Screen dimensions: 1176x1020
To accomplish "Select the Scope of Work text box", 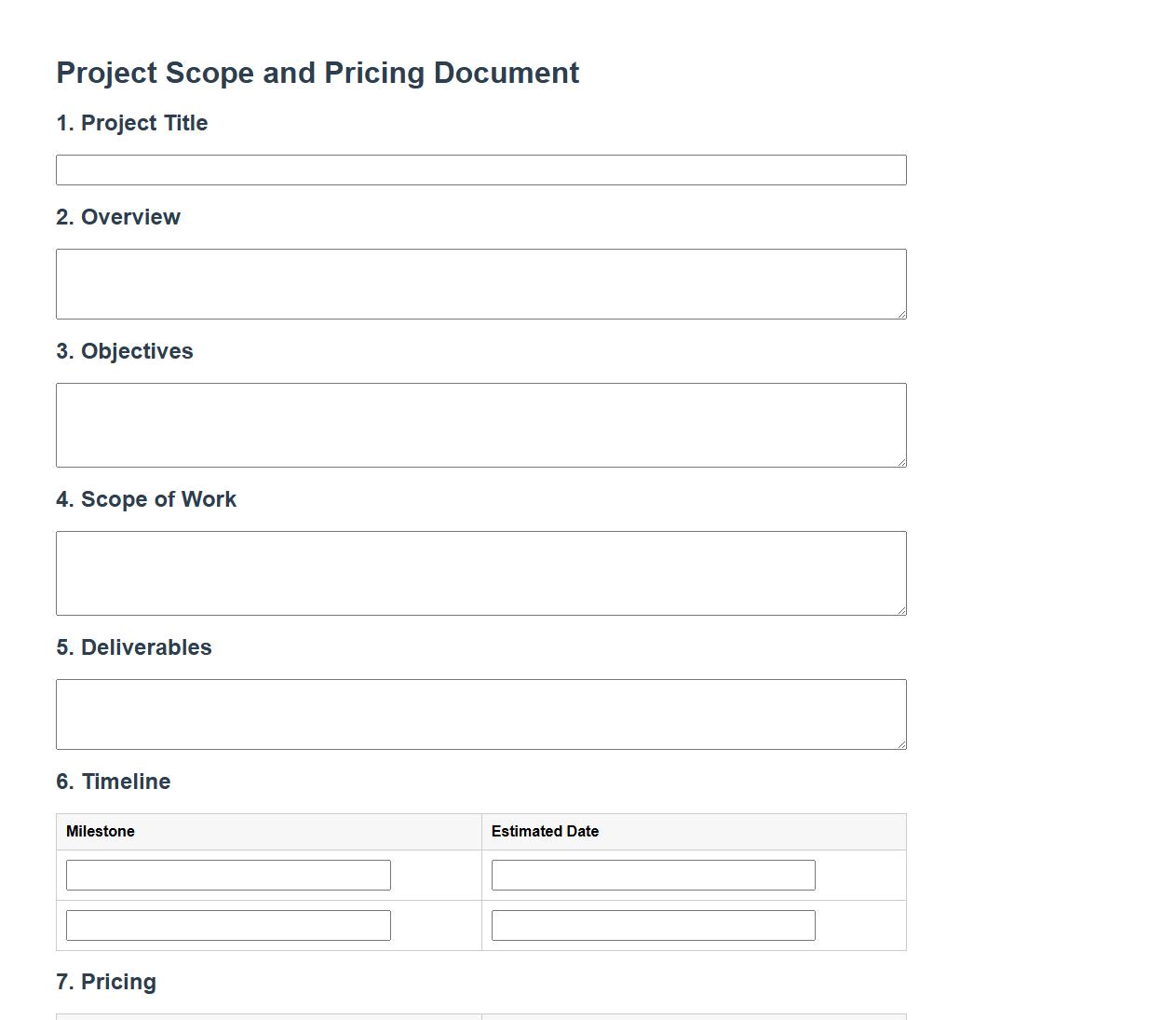I will 480,573.
